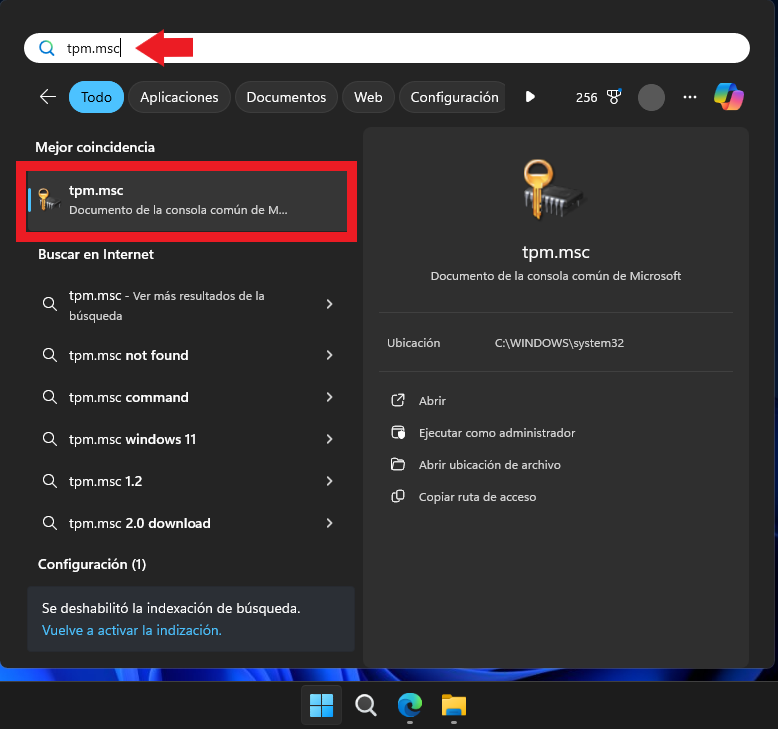Click 'Vuelve a activar la indización' link
The width and height of the screenshot is (778, 729).
pos(131,630)
